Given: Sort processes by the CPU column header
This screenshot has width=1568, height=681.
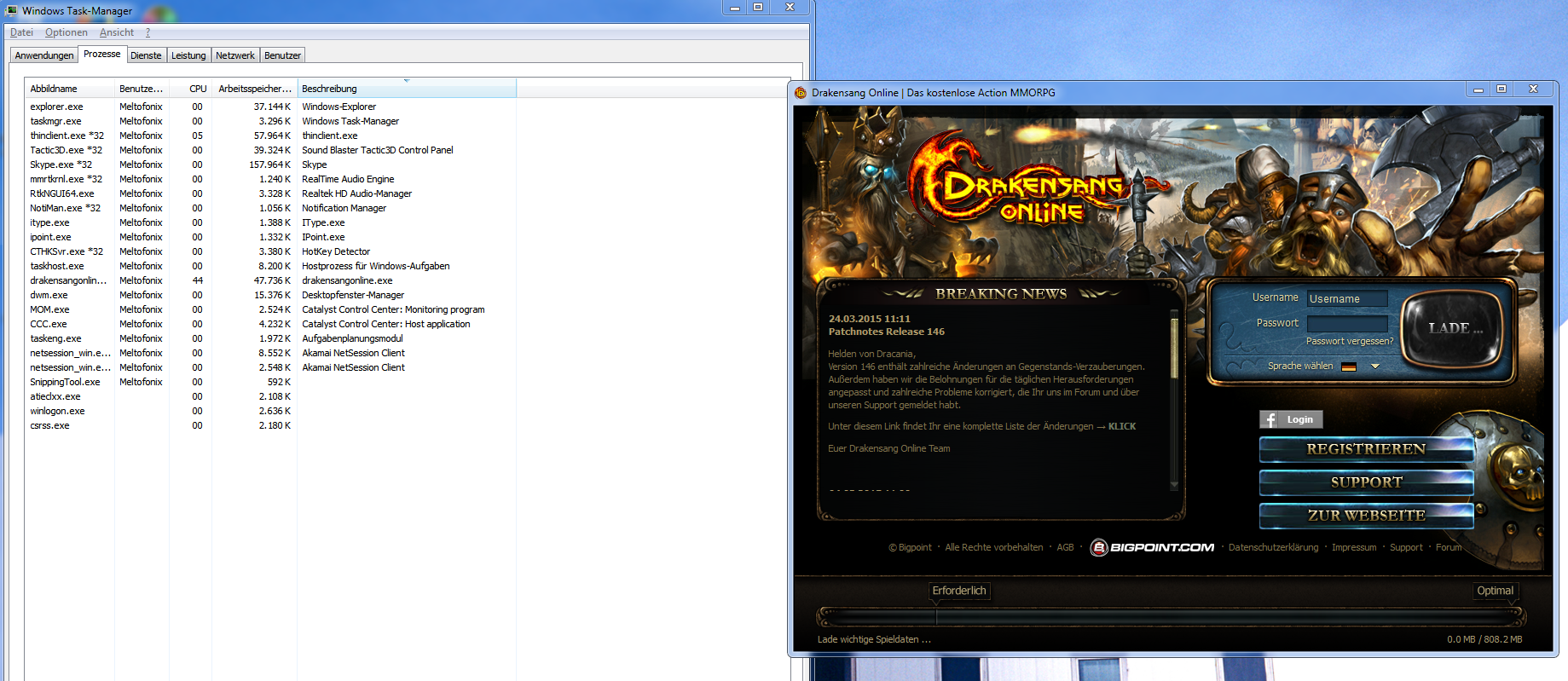Looking at the screenshot, I should (198, 89).
